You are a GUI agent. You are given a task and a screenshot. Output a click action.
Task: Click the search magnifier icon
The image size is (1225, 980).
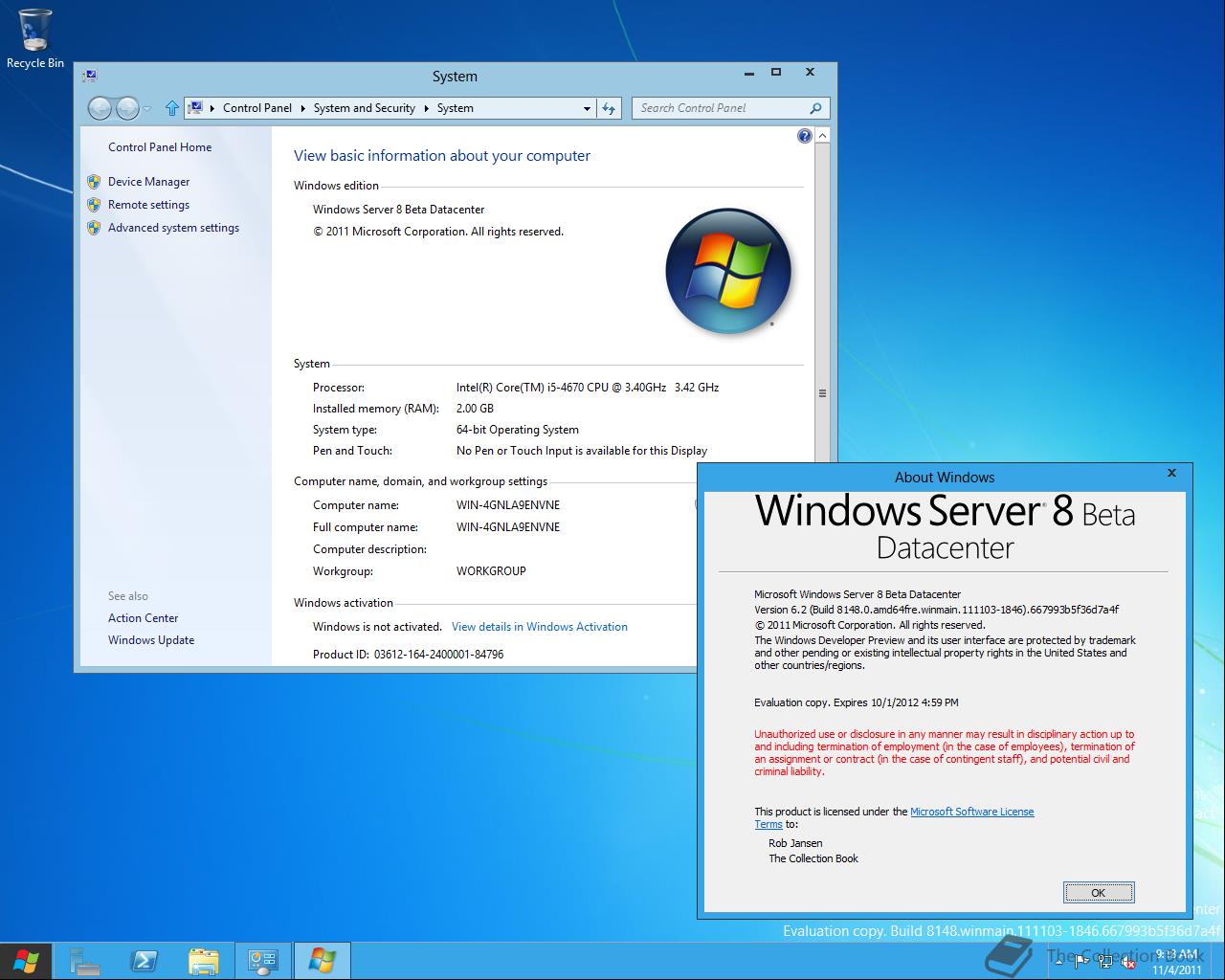point(815,108)
